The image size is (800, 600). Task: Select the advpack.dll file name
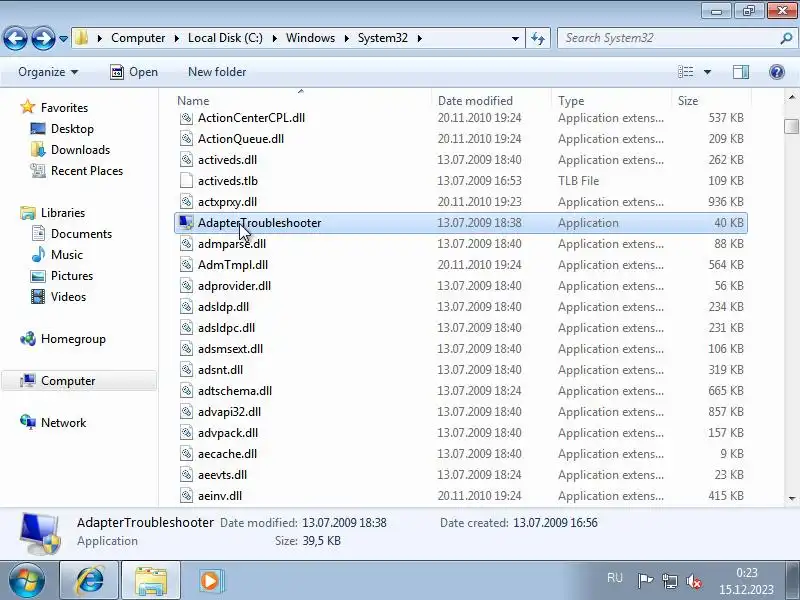point(228,433)
